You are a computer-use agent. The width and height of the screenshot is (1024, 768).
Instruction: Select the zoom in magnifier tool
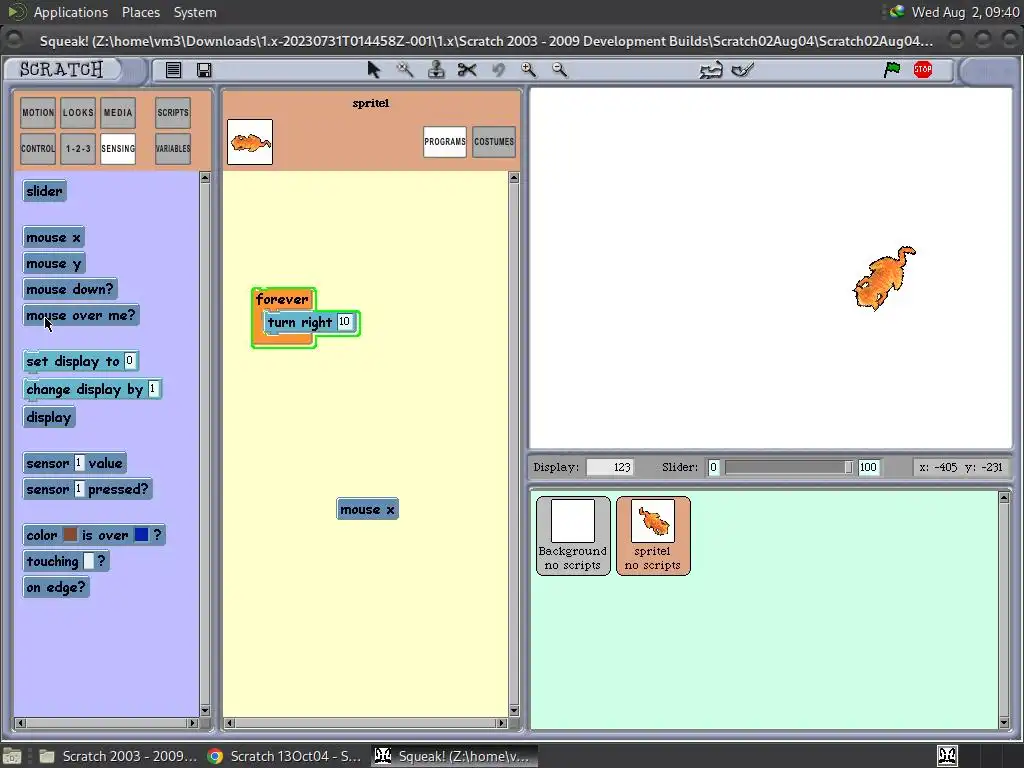tap(528, 70)
